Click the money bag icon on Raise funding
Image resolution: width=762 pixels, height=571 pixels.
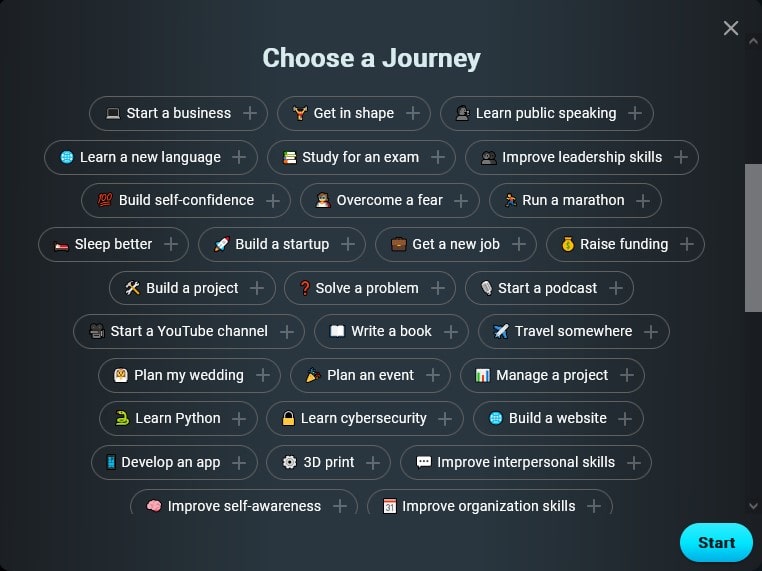568,244
